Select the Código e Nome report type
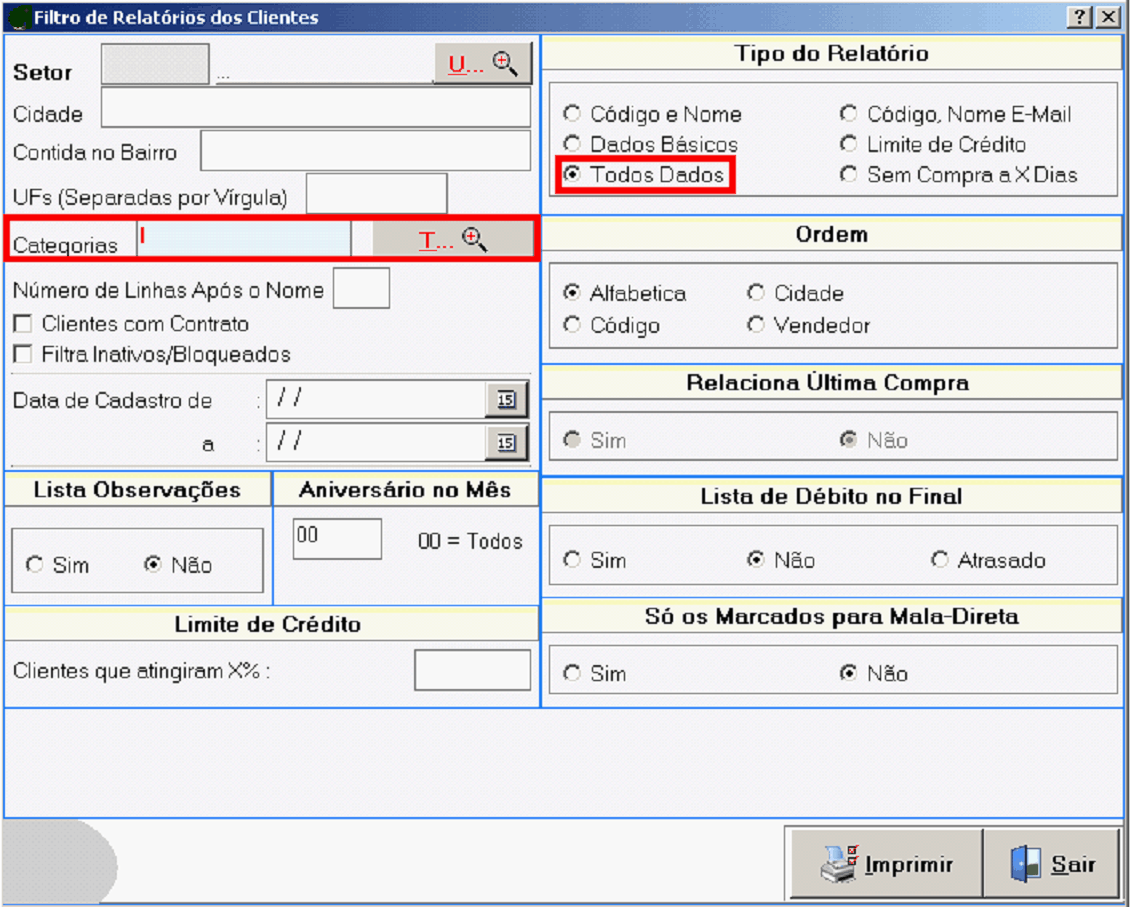 [x=572, y=114]
